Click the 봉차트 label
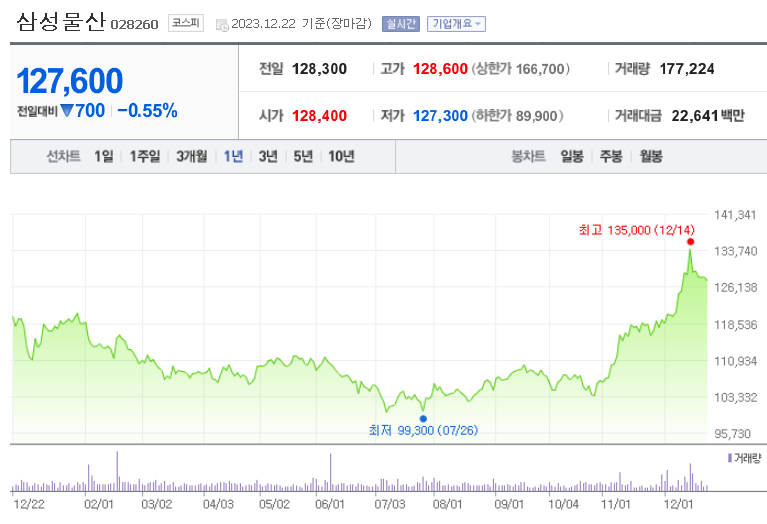 point(528,157)
